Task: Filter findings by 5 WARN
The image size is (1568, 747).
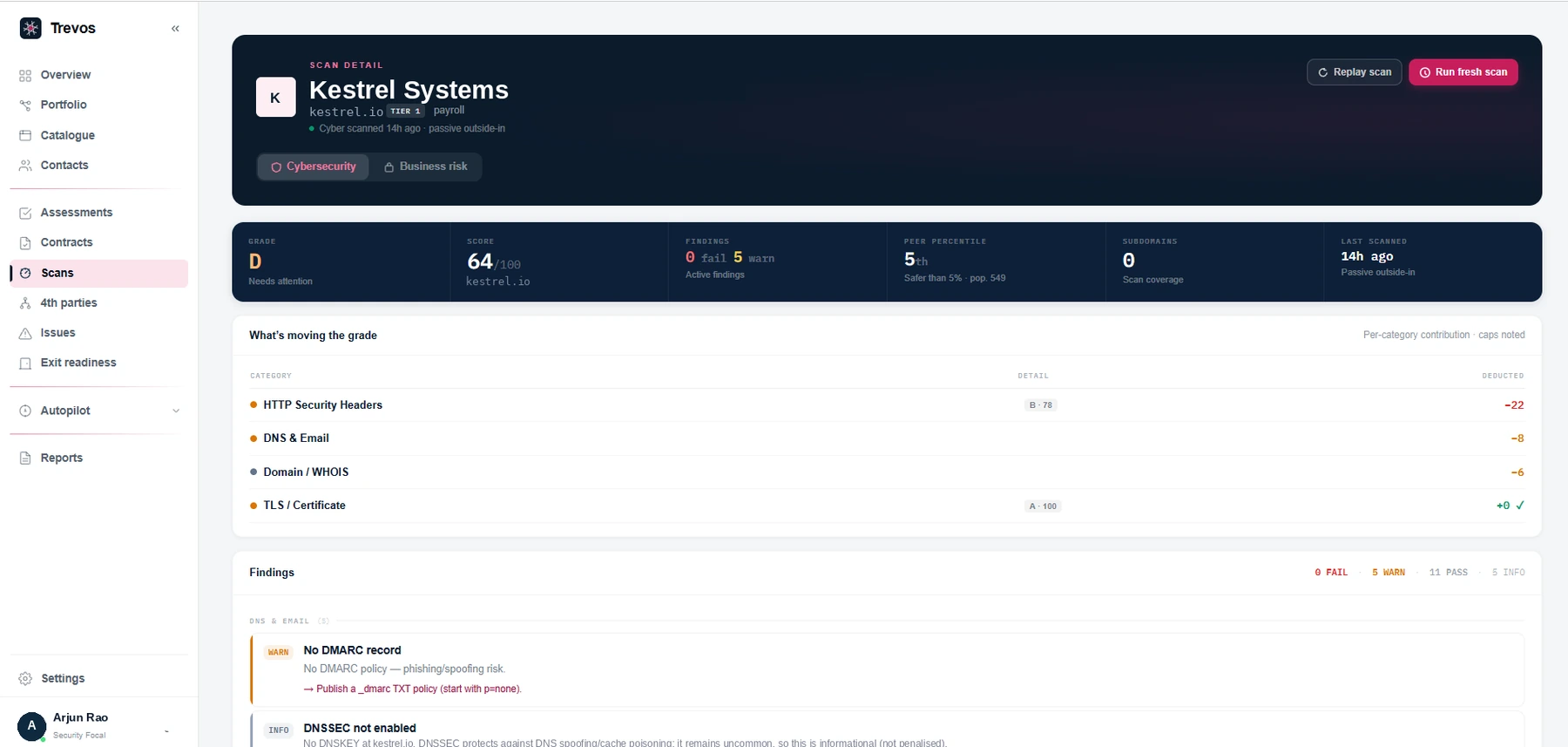Action: tap(1389, 573)
